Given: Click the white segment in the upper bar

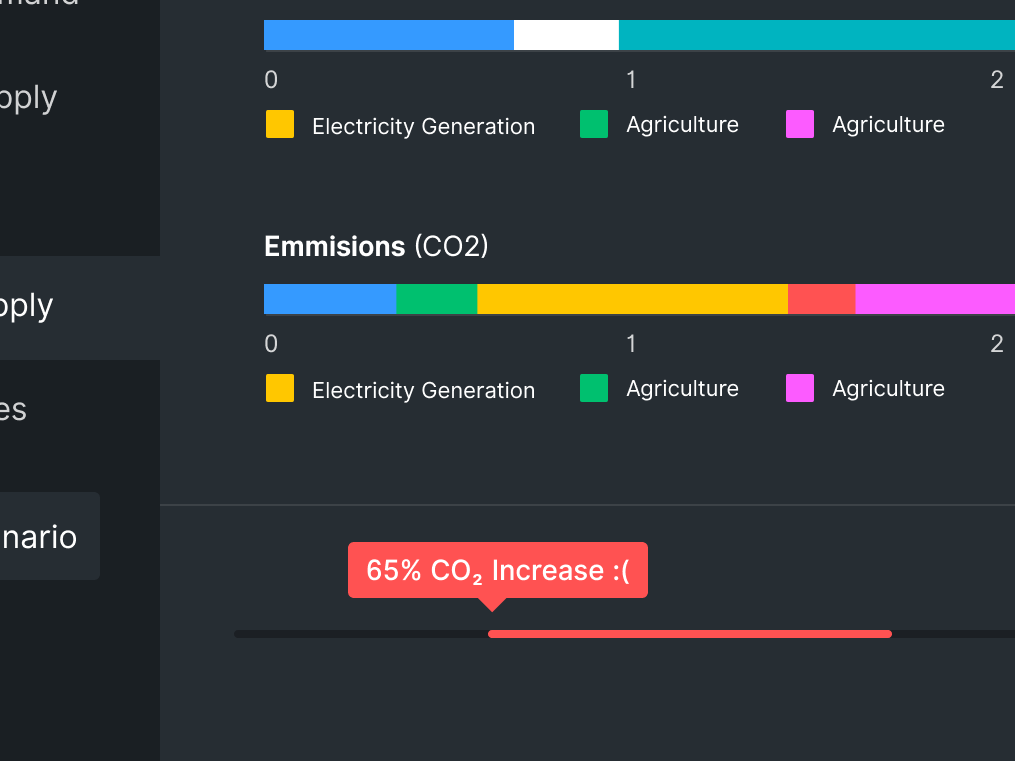Looking at the screenshot, I should (566, 34).
